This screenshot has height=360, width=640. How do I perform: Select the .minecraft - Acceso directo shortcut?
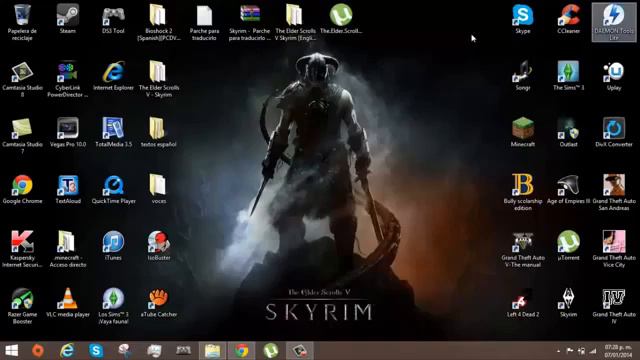tap(68, 249)
